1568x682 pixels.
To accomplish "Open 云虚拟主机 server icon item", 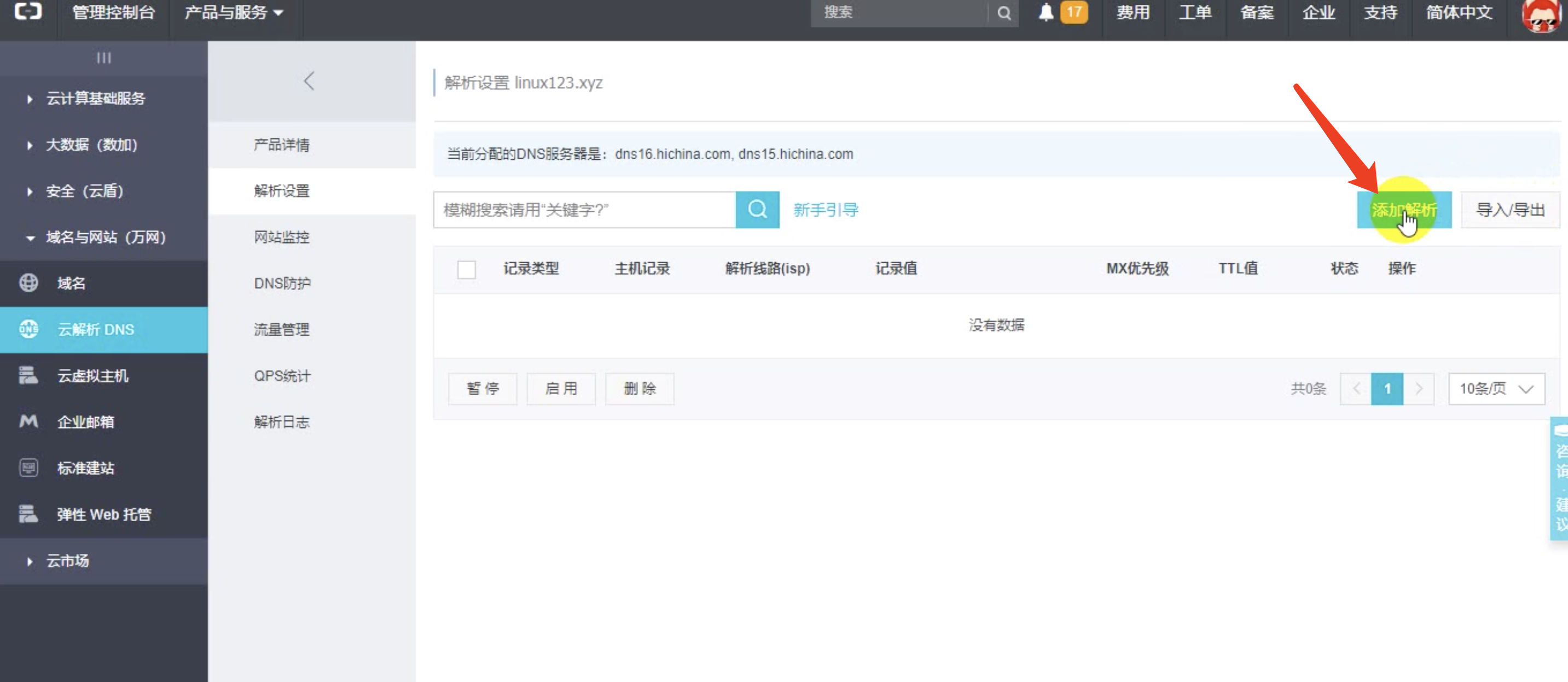I will pyautogui.click(x=92, y=375).
